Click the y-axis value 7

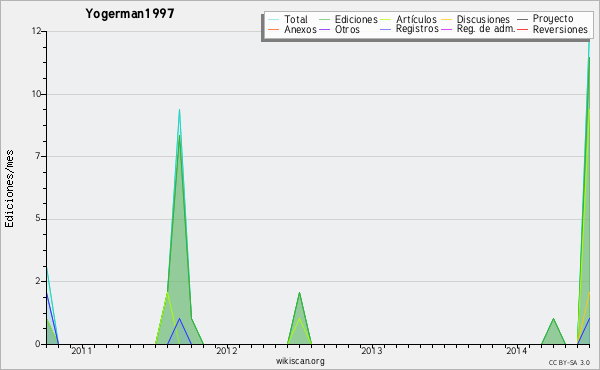point(38,156)
